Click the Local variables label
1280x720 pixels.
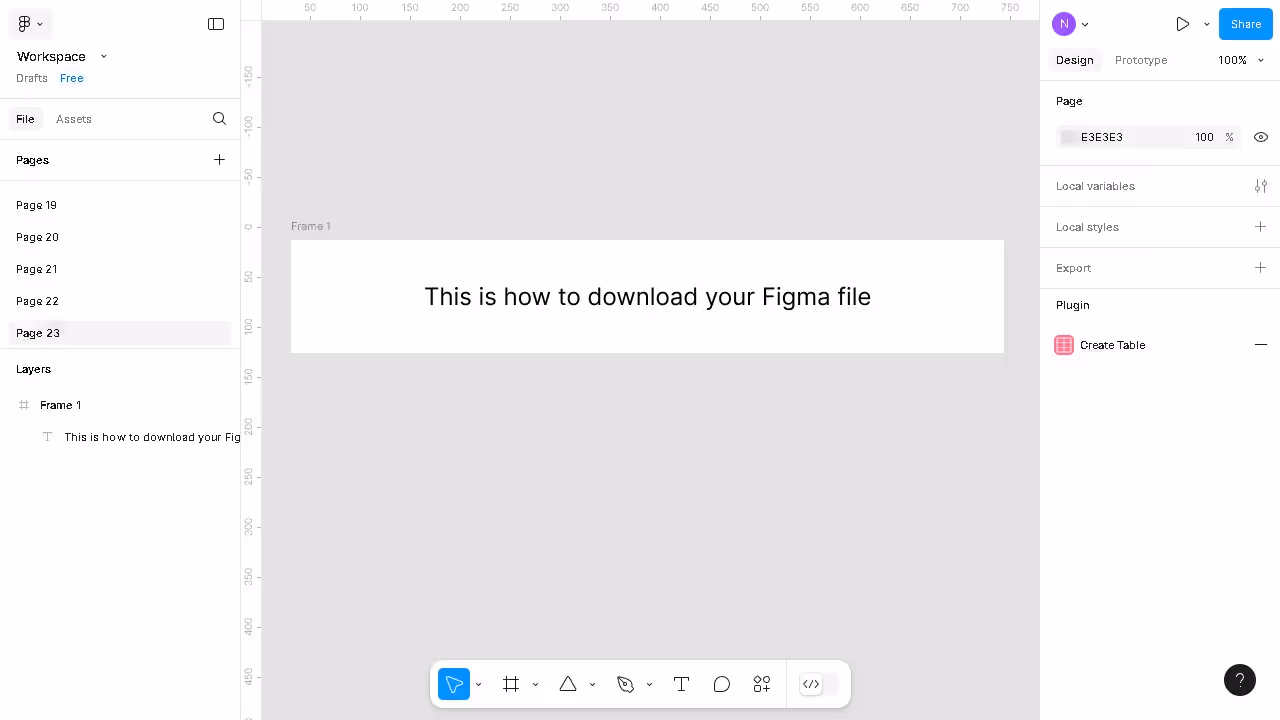[1095, 186]
